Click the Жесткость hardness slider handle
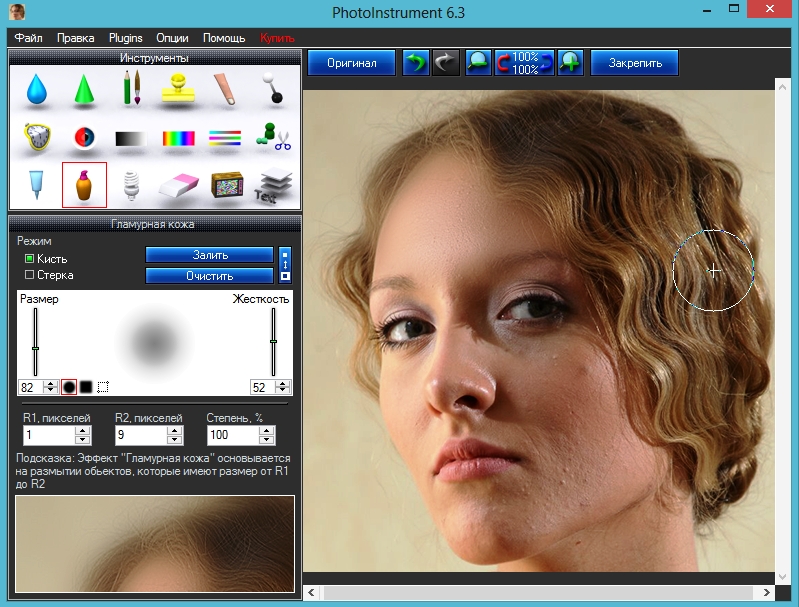 point(273,342)
